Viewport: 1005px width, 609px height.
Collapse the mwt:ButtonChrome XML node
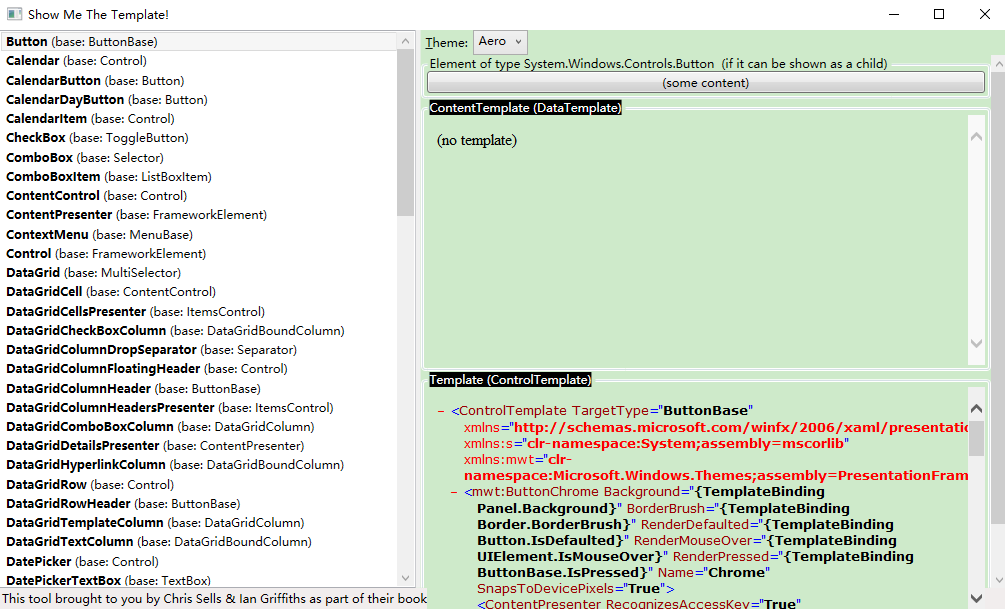454,492
